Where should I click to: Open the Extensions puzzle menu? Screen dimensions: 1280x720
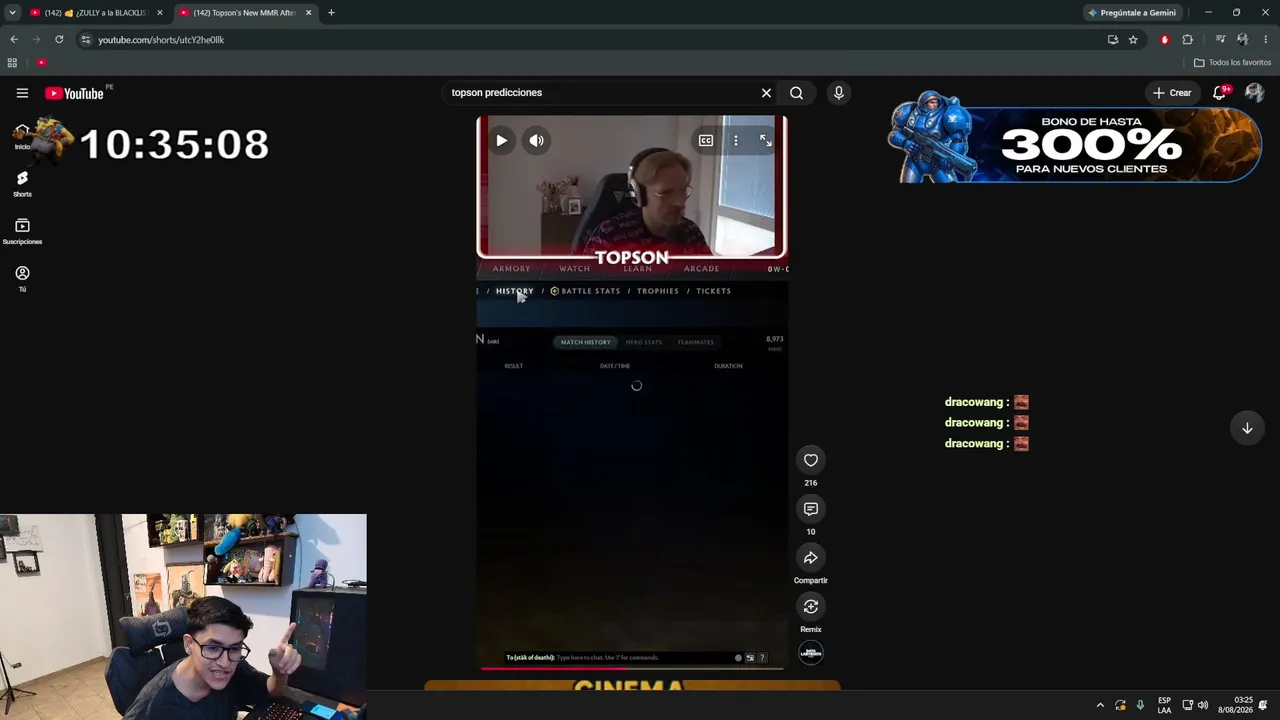coord(1187,40)
